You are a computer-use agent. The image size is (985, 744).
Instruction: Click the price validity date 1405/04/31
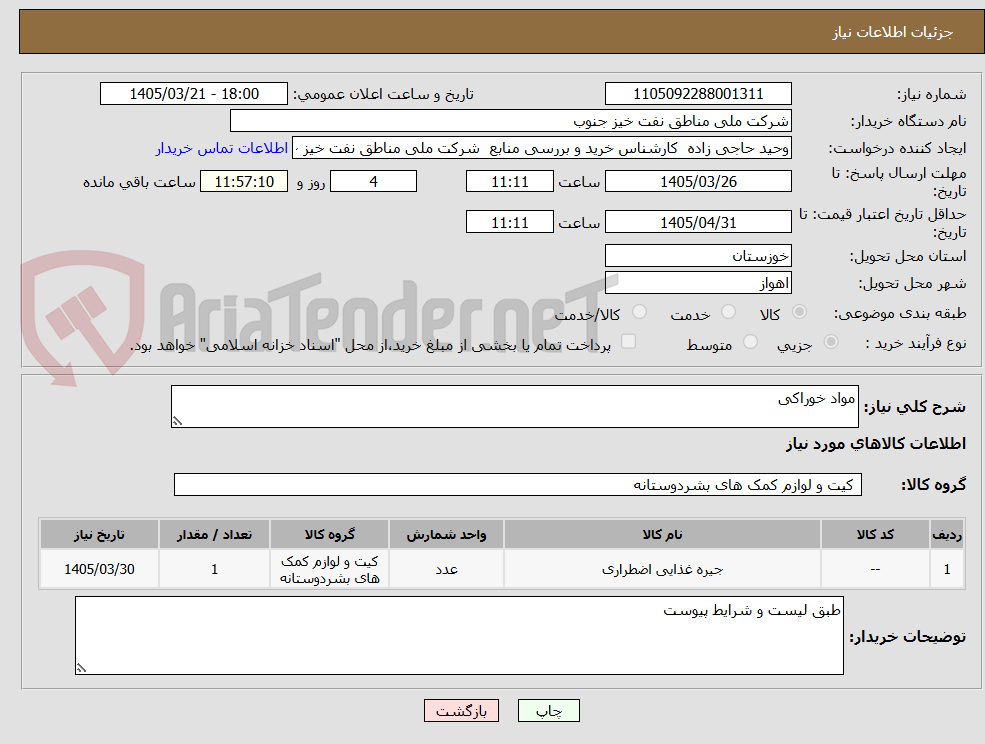click(698, 222)
